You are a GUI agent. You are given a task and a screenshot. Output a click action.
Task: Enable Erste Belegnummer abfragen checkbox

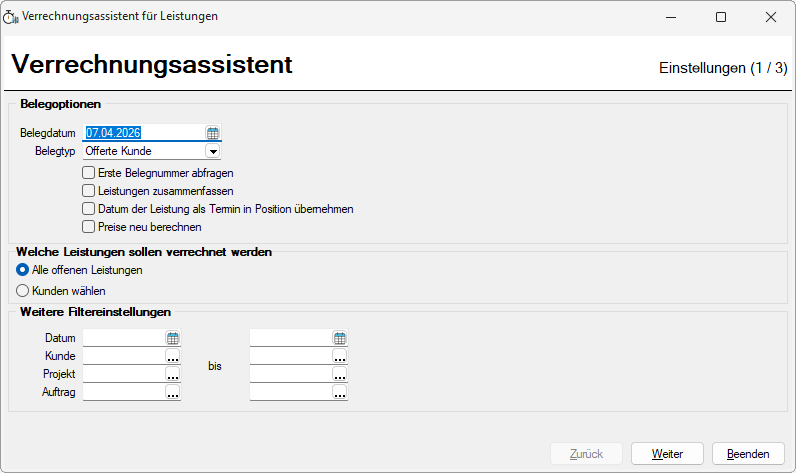pyautogui.click(x=89, y=173)
